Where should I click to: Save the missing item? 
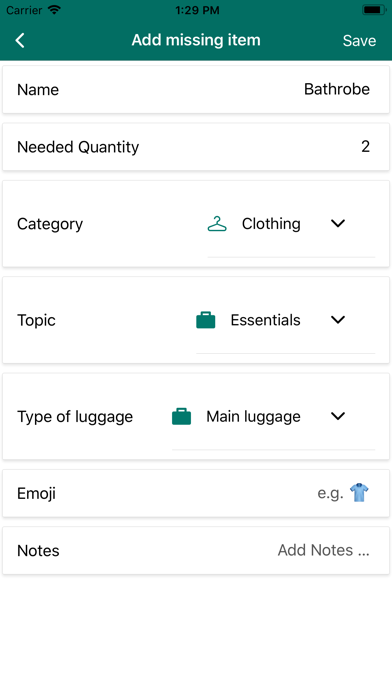359,40
